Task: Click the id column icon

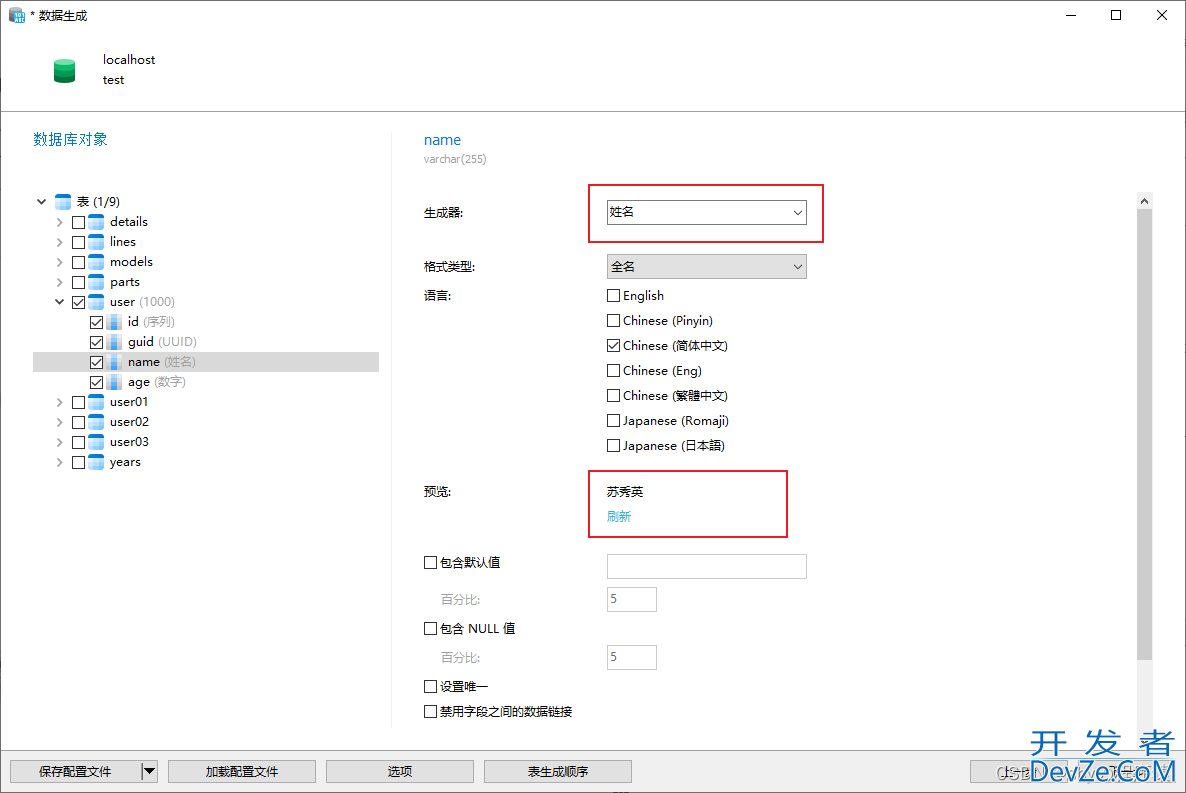Action: tap(114, 322)
